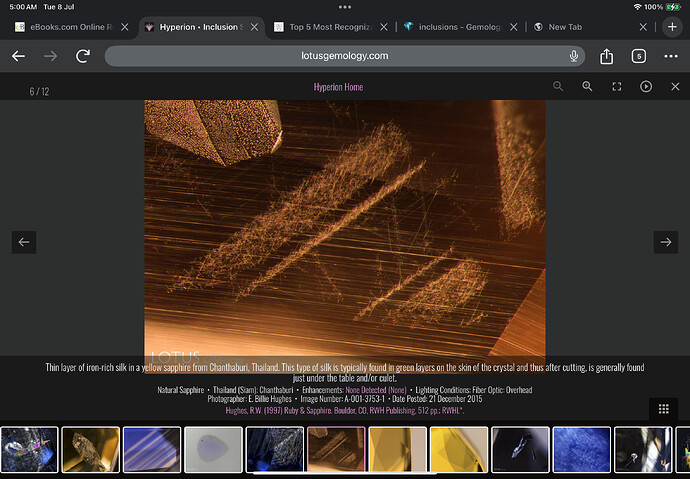Open the Hyperion Home link
Viewport: 690px width, 479px height.
338,87
